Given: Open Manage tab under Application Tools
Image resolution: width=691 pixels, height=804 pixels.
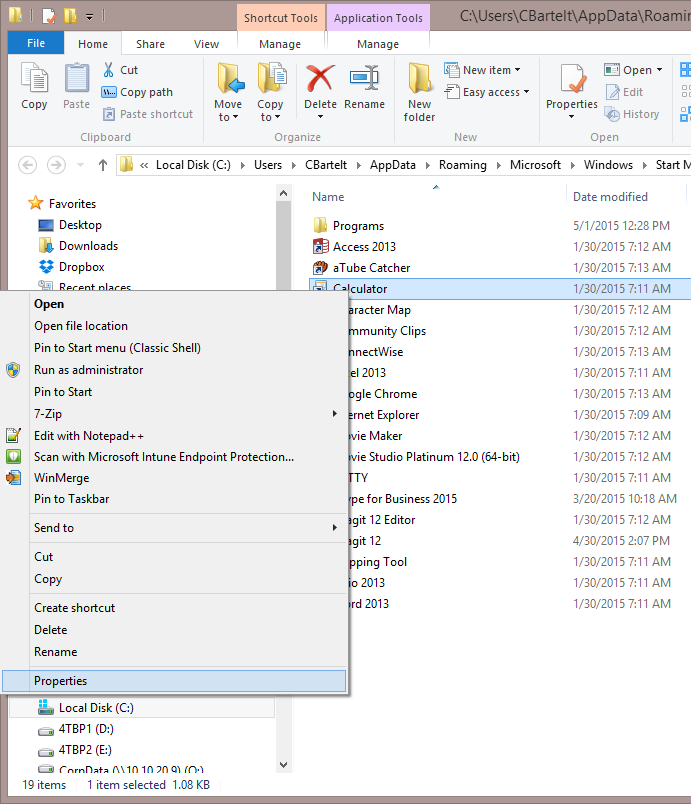Looking at the screenshot, I should [378, 44].
